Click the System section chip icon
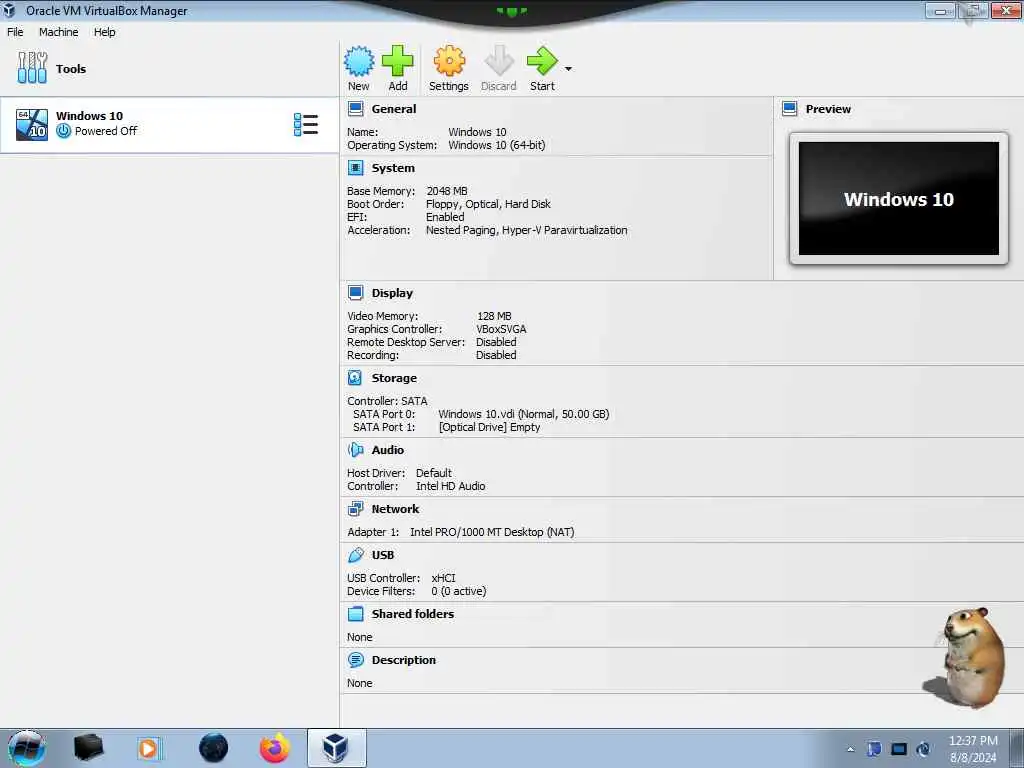Image resolution: width=1024 pixels, height=768 pixels. (x=355, y=168)
